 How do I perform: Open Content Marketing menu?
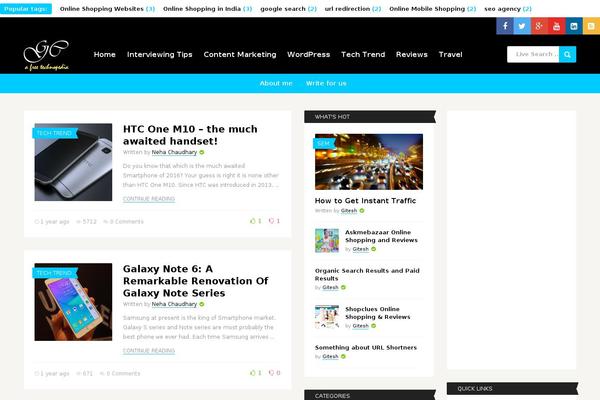click(x=240, y=54)
